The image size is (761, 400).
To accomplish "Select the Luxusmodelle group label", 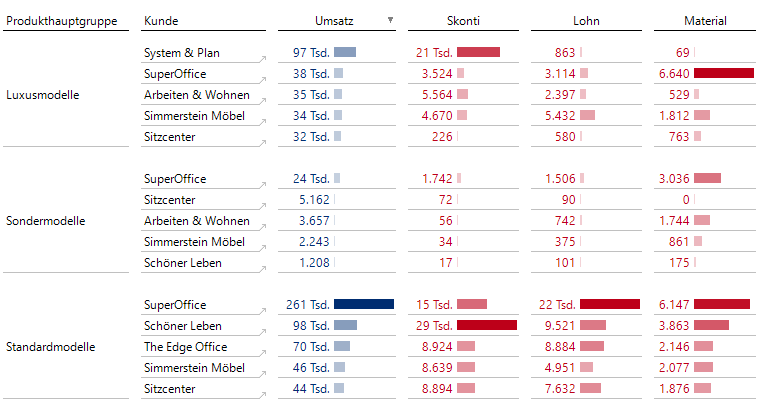I will (x=43, y=95).
